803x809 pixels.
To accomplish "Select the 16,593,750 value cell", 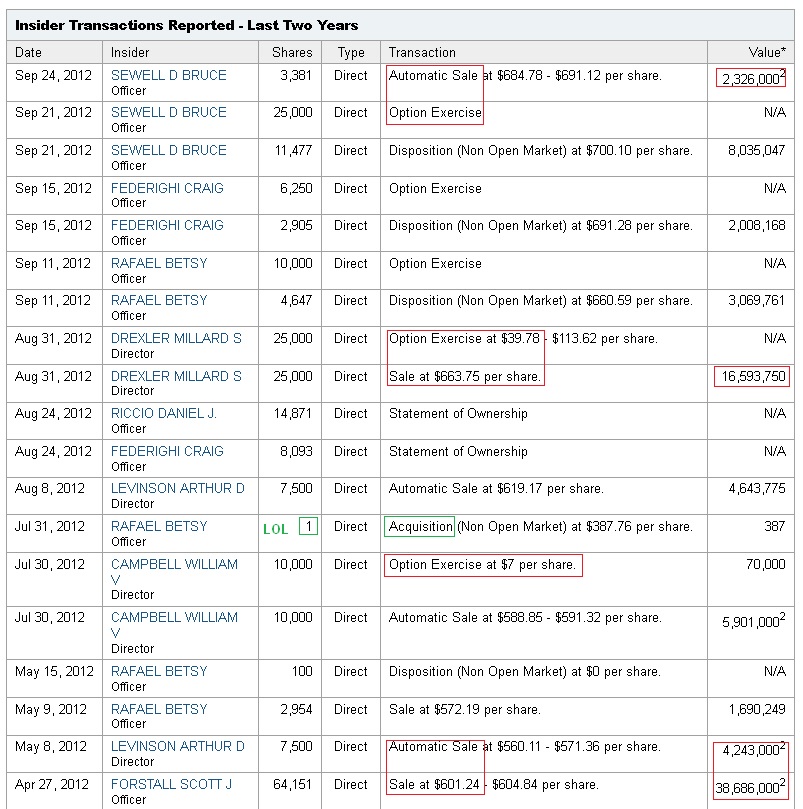I will [x=751, y=376].
